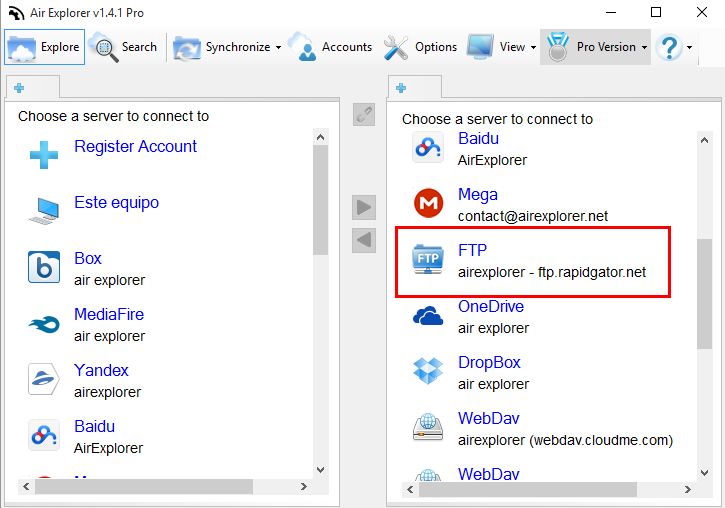Viewport: 725px width, 508px height.
Task: Click the copy to left arrow button
Action: [364, 240]
